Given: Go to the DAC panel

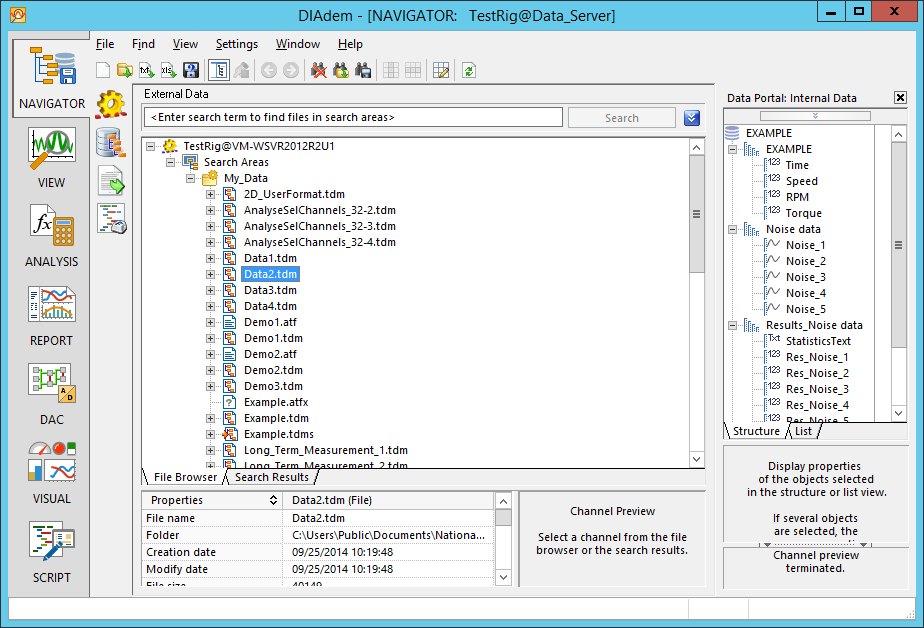Looking at the screenshot, I should 51,394.
